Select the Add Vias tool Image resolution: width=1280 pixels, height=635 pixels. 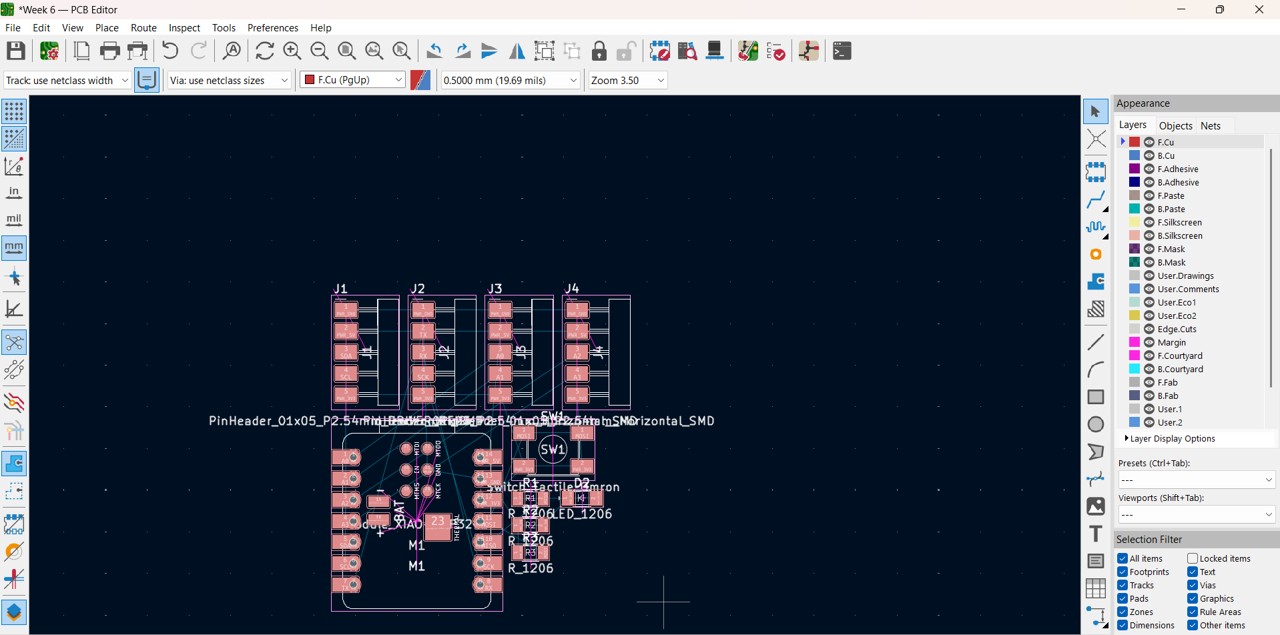tap(1096, 255)
